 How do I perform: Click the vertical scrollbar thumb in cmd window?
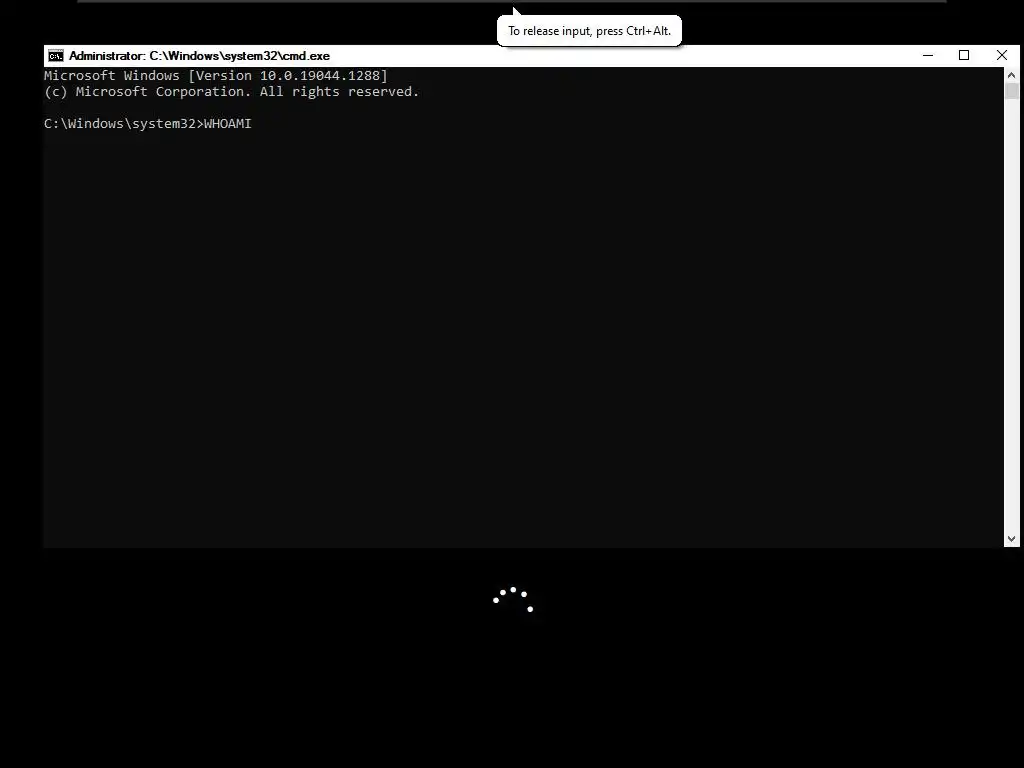[x=1012, y=91]
